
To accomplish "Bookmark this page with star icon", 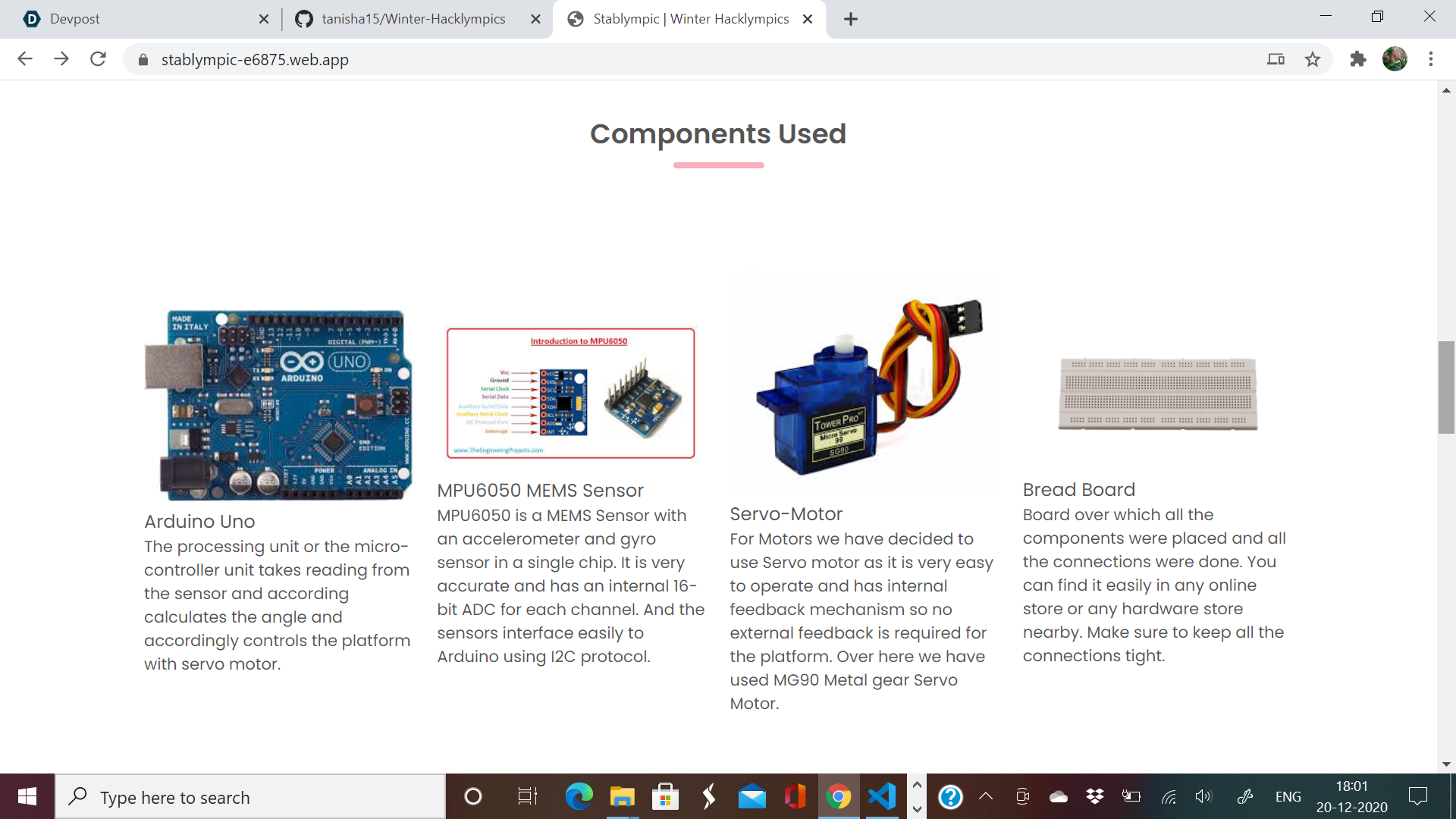I will [1313, 59].
